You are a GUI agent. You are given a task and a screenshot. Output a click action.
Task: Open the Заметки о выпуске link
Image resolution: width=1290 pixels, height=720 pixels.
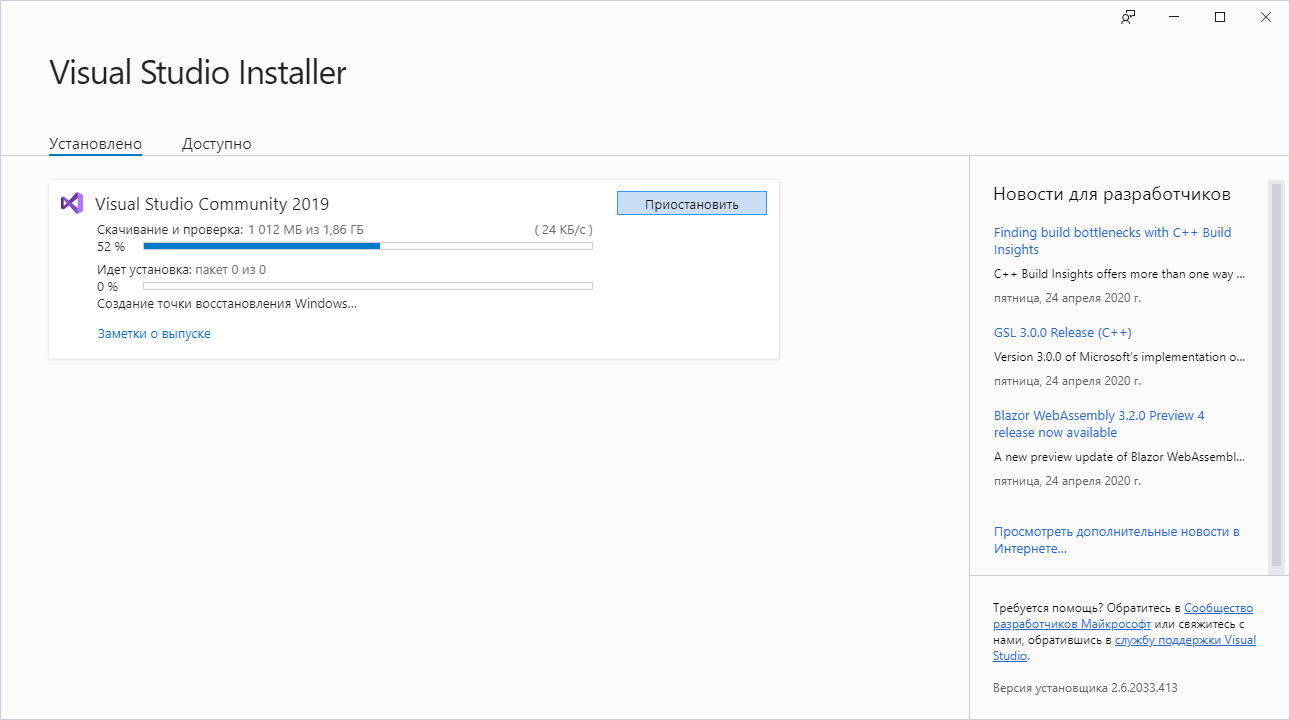(154, 334)
